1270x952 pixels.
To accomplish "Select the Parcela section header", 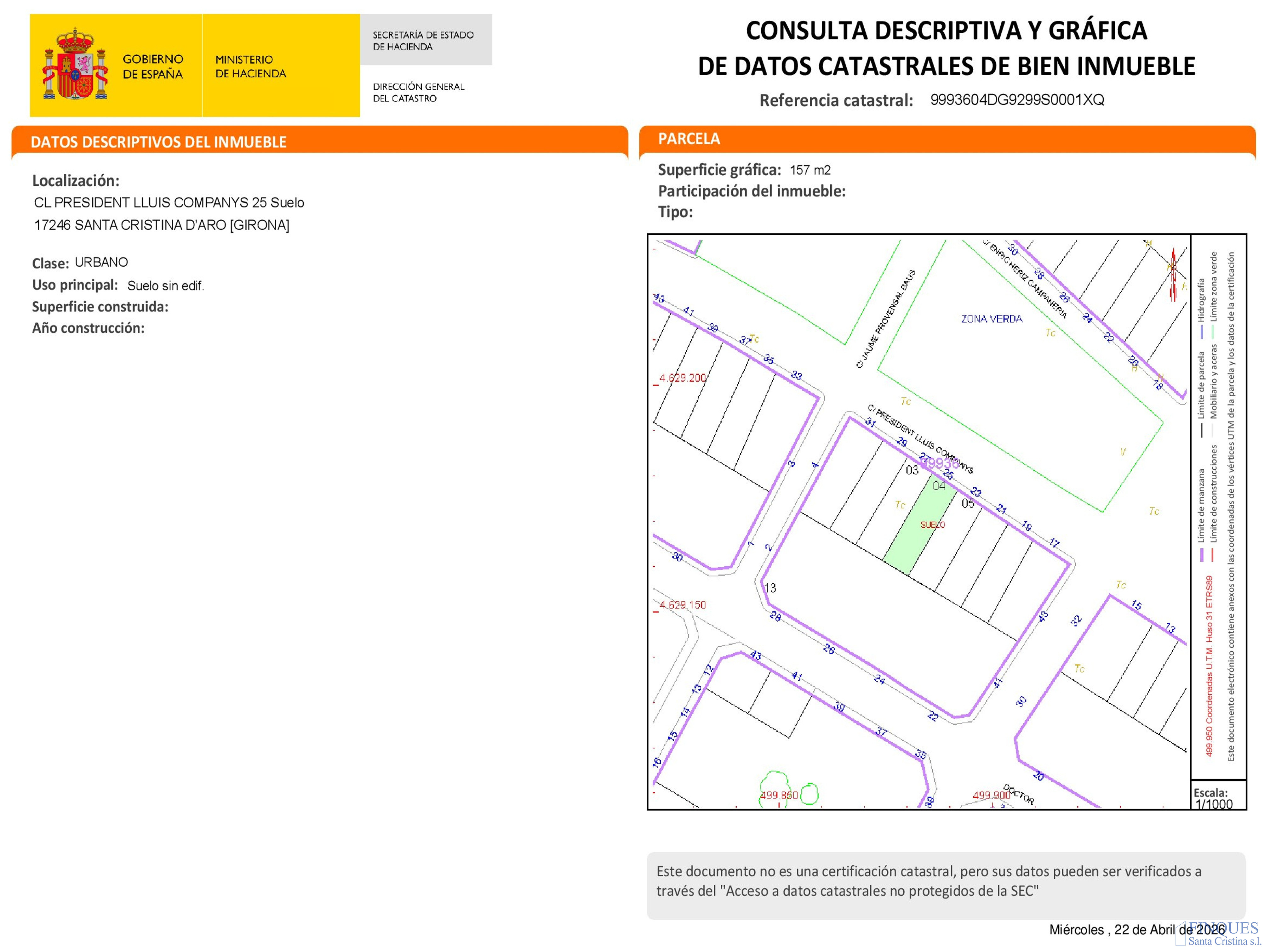I will [689, 139].
